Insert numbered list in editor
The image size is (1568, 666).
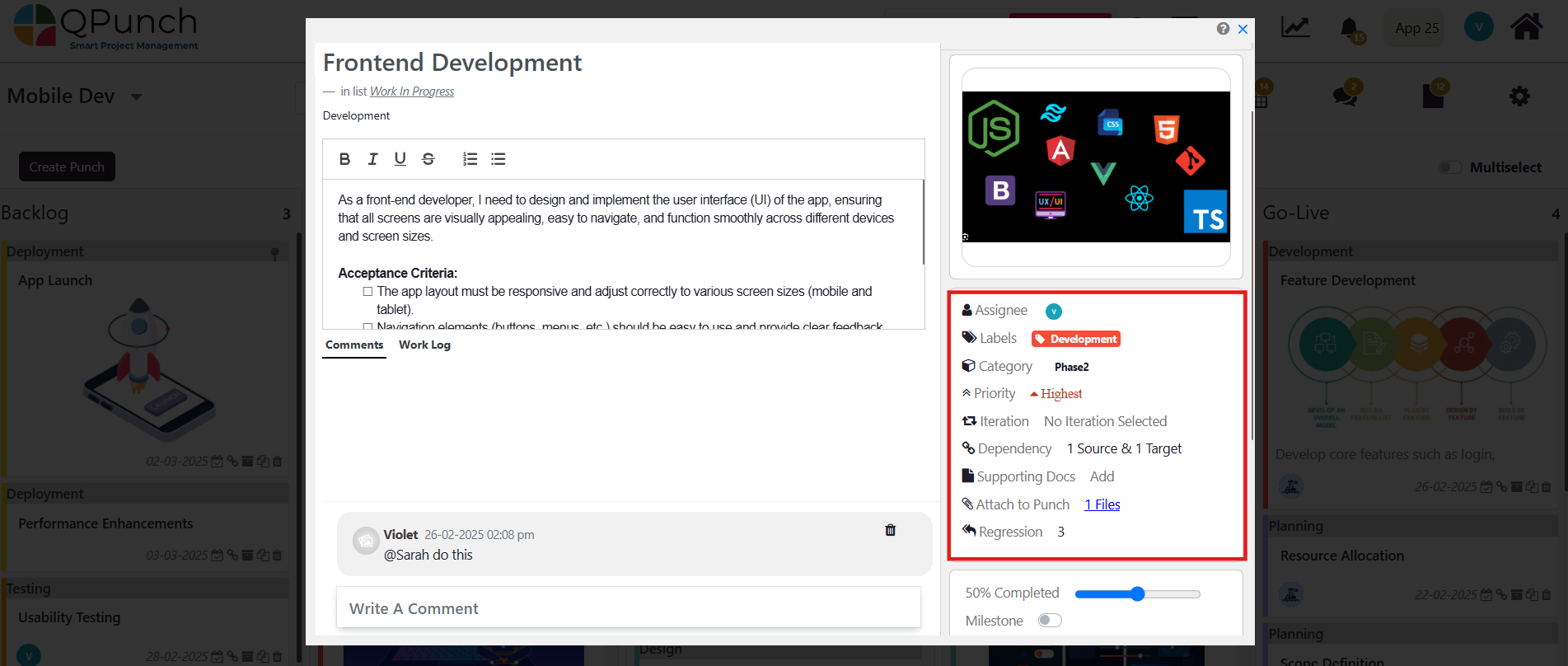[x=470, y=159]
